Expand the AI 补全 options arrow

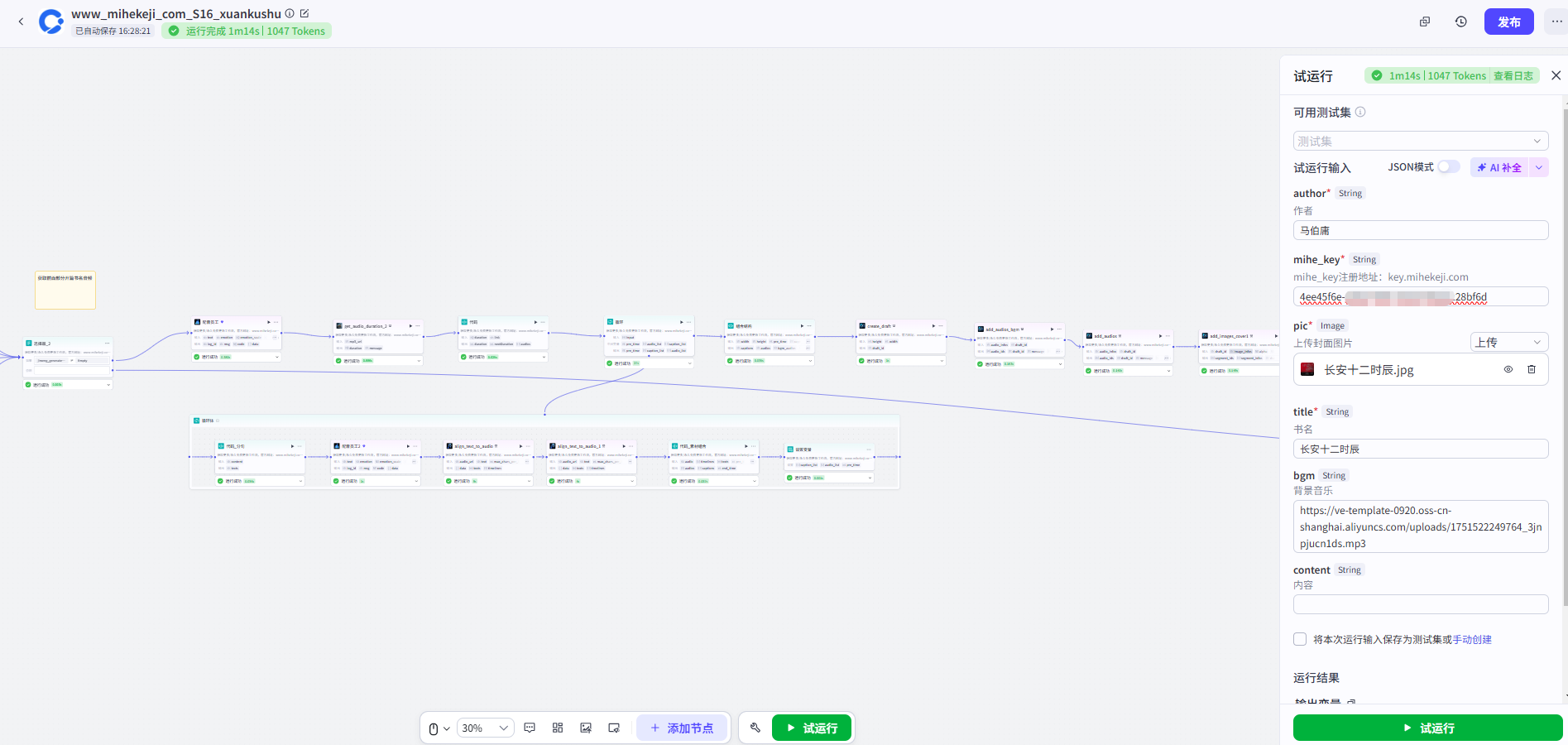(1538, 167)
